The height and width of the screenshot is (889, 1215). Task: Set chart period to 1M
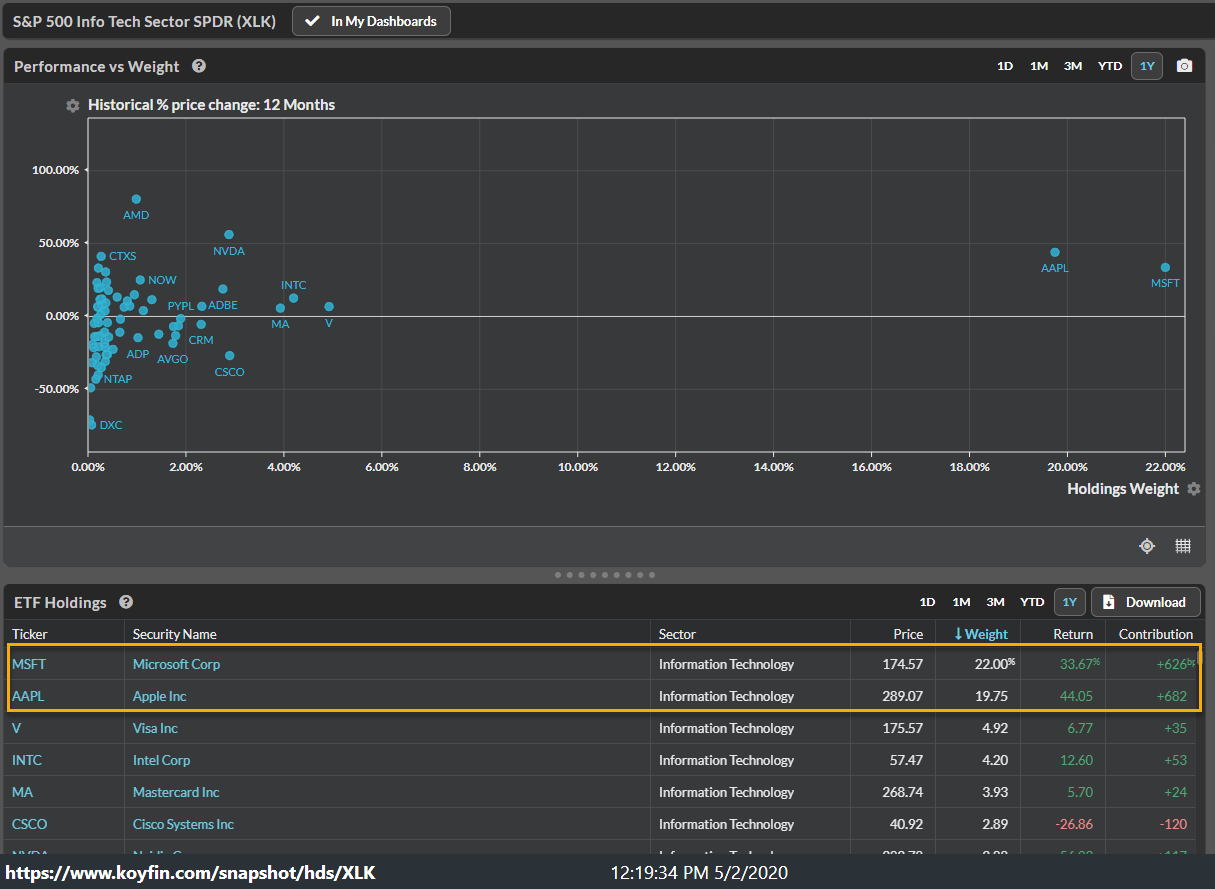pyautogui.click(x=1039, y=66)
